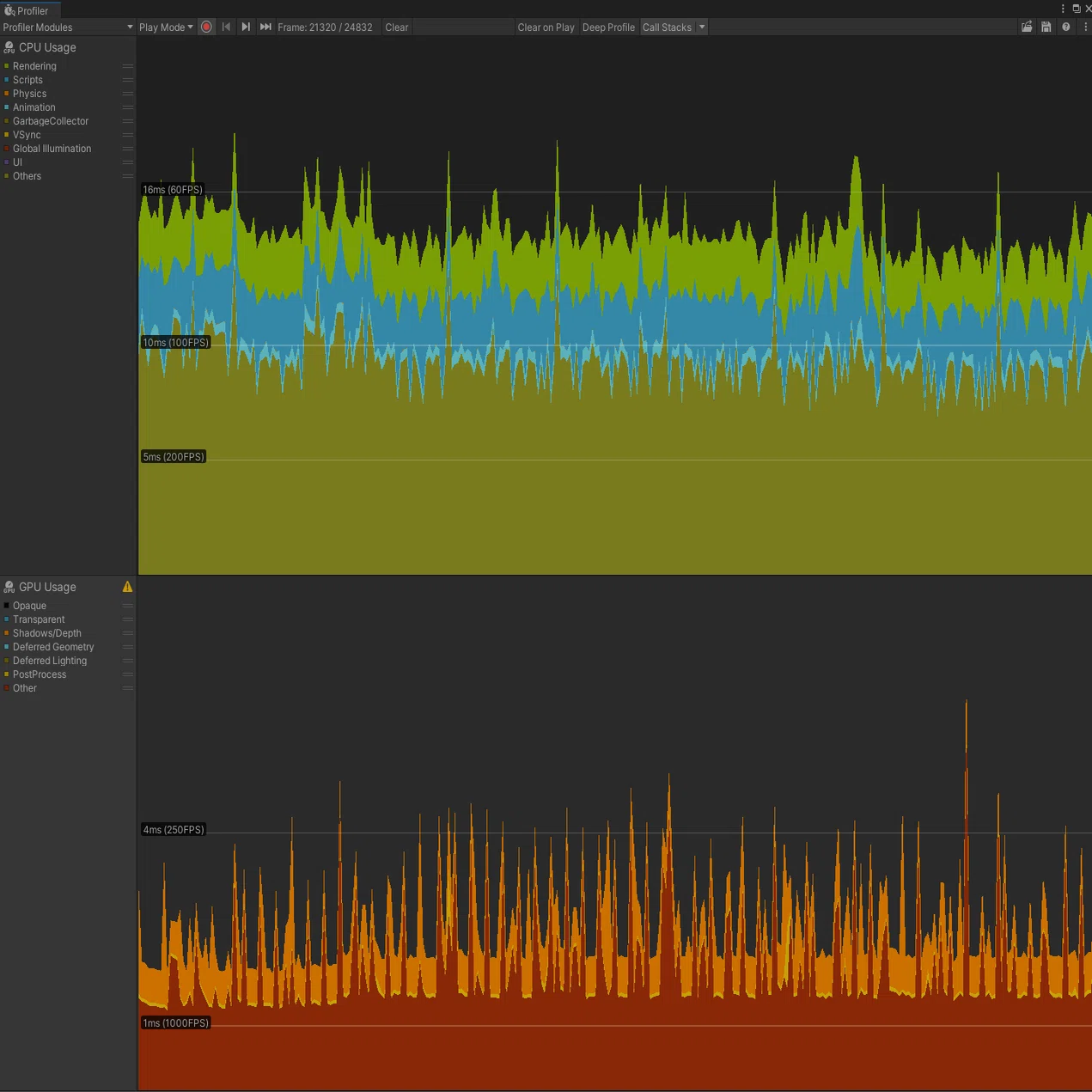This screenshot has width=1092, height=1092.
Task: Click the save profiler data icon
Action: tap(1046, 27)
